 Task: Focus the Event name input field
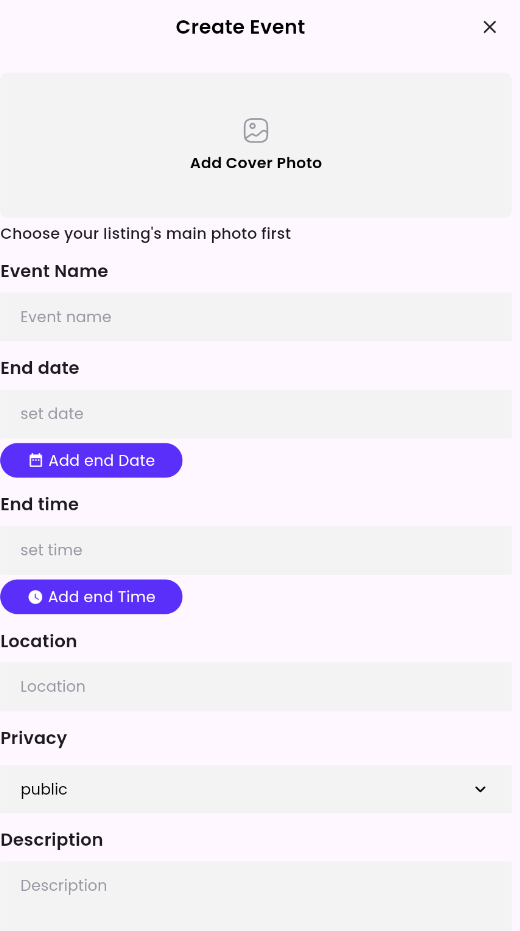point(256,316)
